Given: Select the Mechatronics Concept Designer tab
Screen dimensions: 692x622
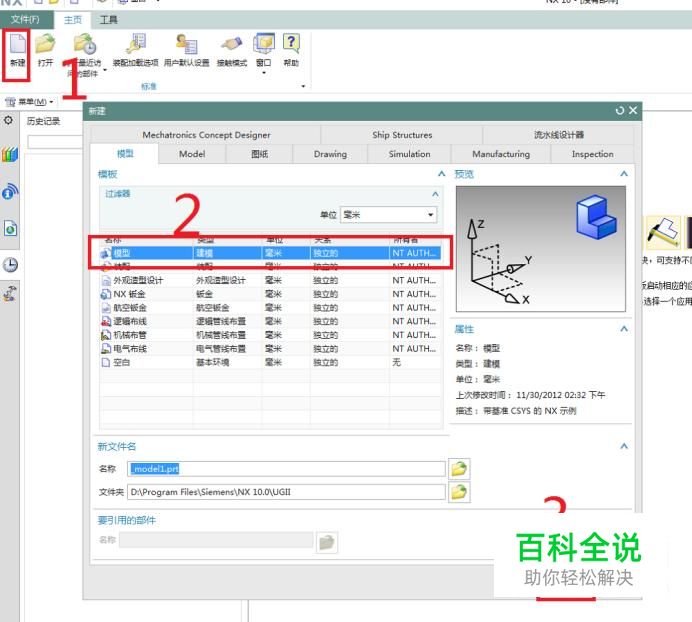Looking at the screenshot, I should pos(206,135).
